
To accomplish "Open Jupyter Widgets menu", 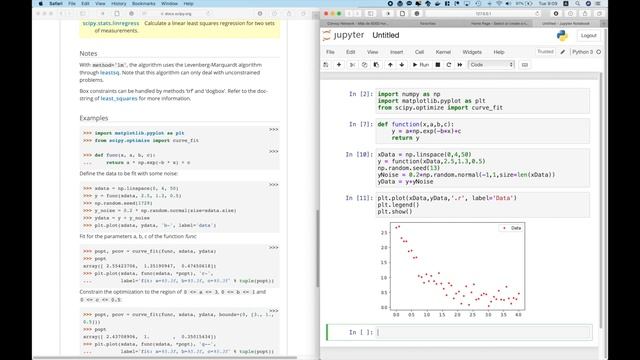I will pyautogui.click(x=472, y=52).
